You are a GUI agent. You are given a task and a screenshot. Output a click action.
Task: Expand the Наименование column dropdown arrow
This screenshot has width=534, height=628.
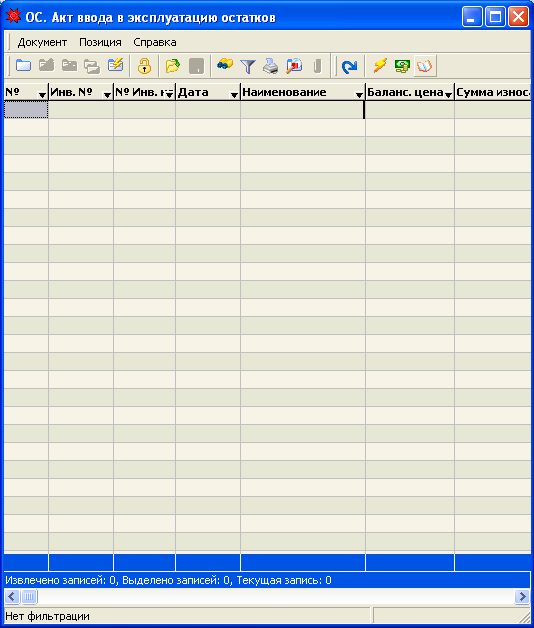[x=359, y=95]
